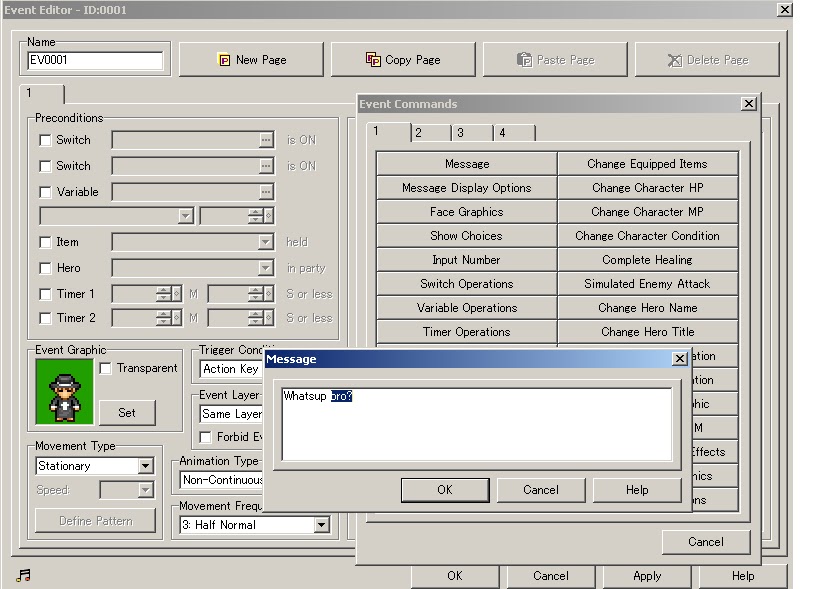Click Change Equipped Items command
This screenshot has height=589, width=840.
click(x=648, y=164)
